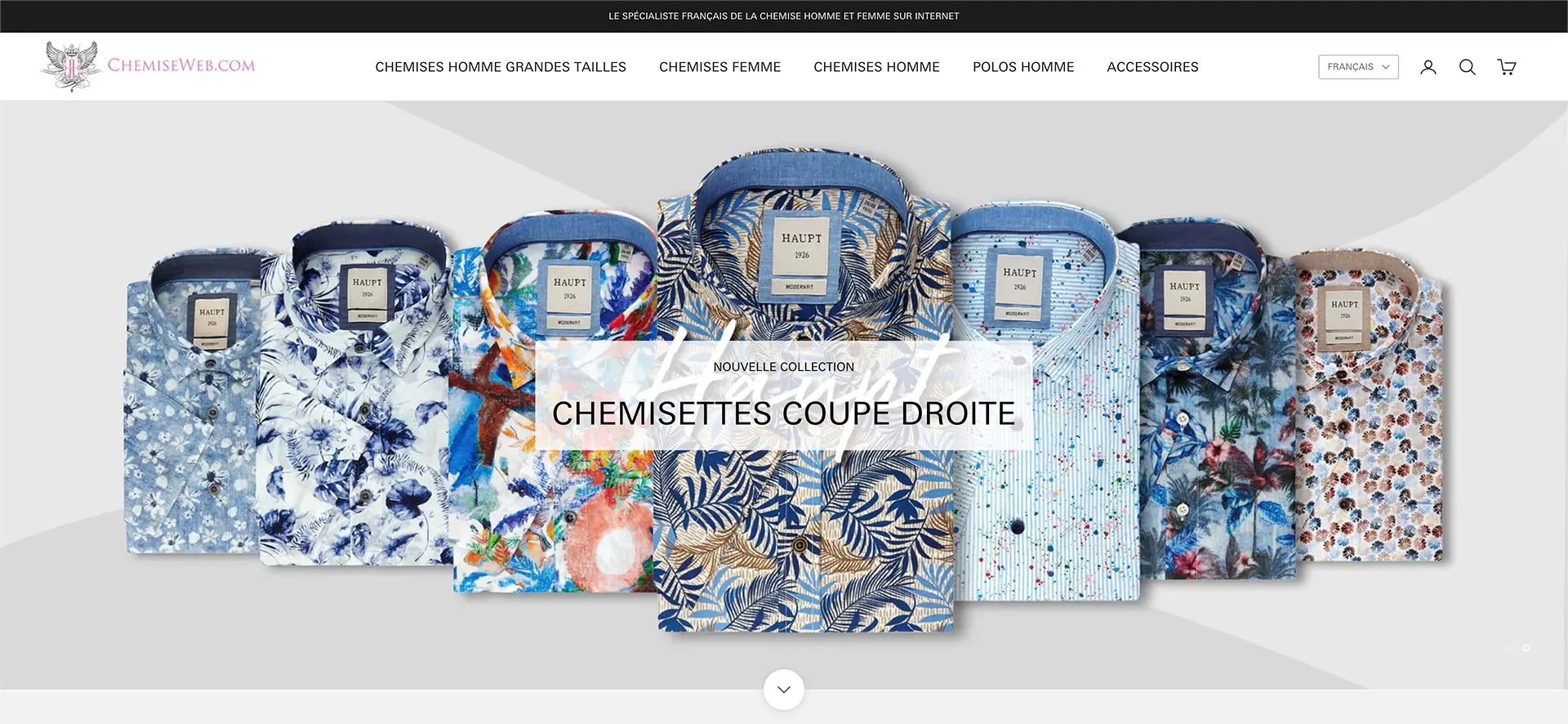1568x724 pixels.
Task: Select the ring-shaped slideshow pagination dot
Action: [x=1526, y=648]
